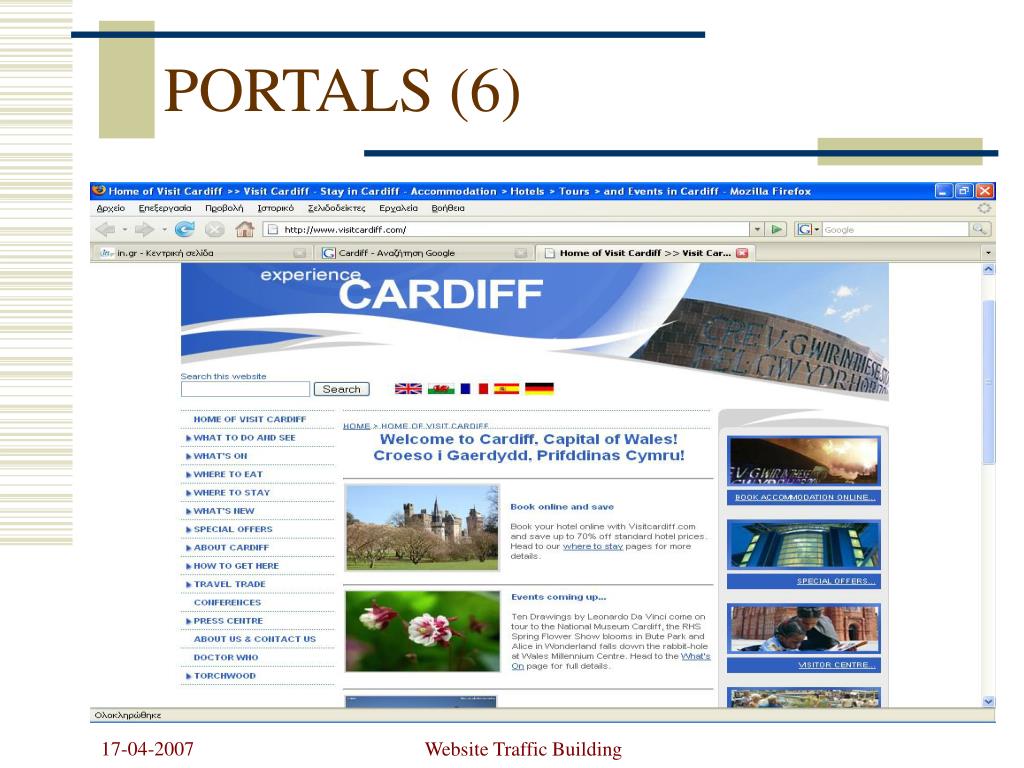
Task: Click the scrollbar down arrow
Action: (x=988, y=701)
